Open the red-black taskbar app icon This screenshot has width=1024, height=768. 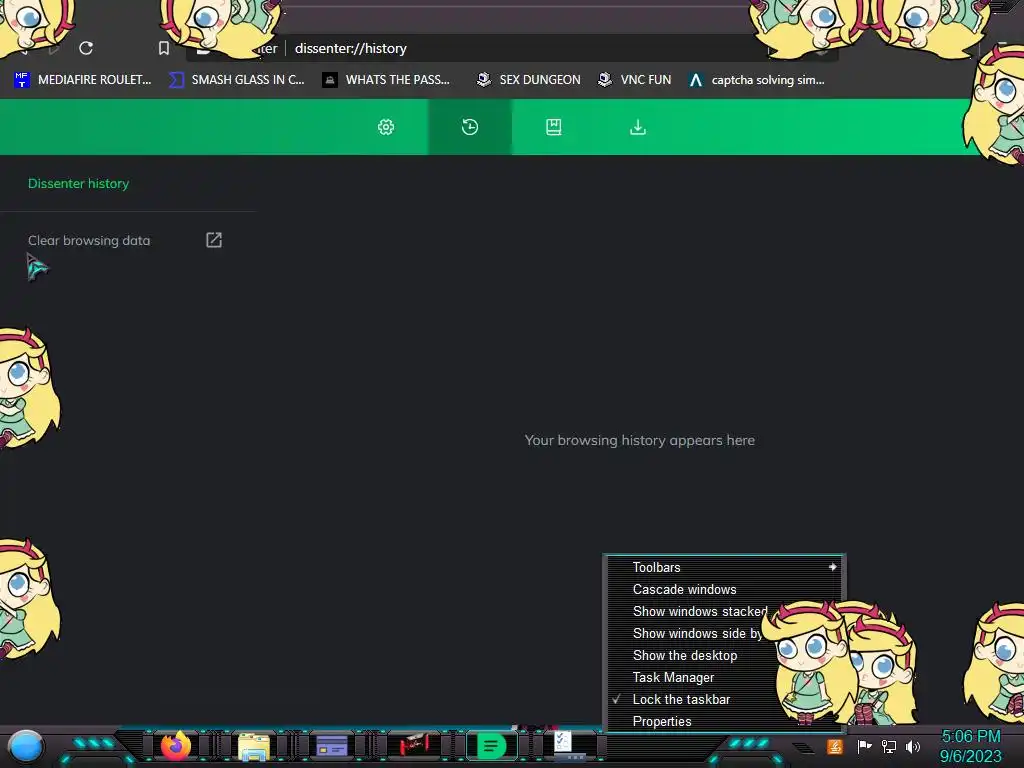tap(413, 744)
